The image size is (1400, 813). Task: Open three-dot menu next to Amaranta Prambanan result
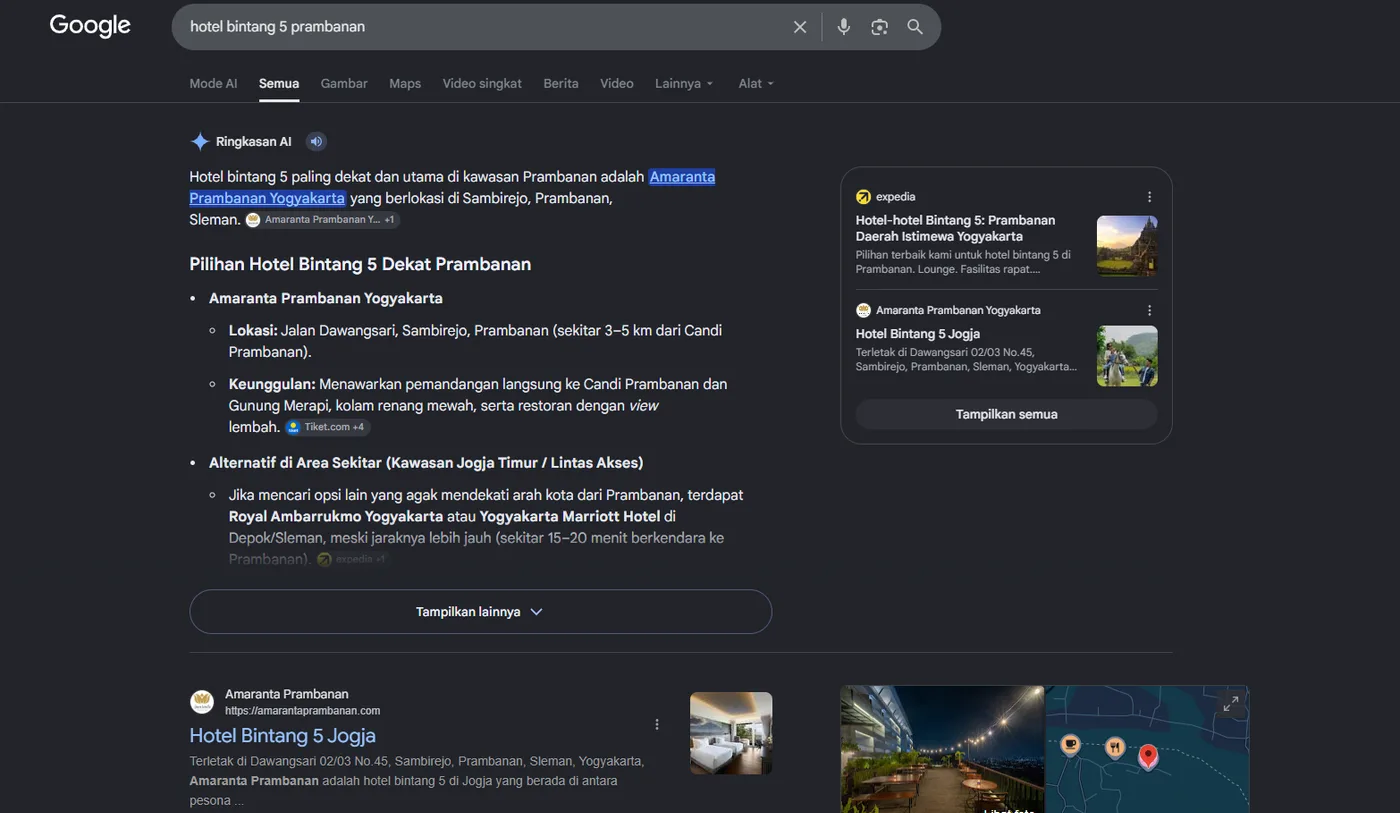point(657,724)
